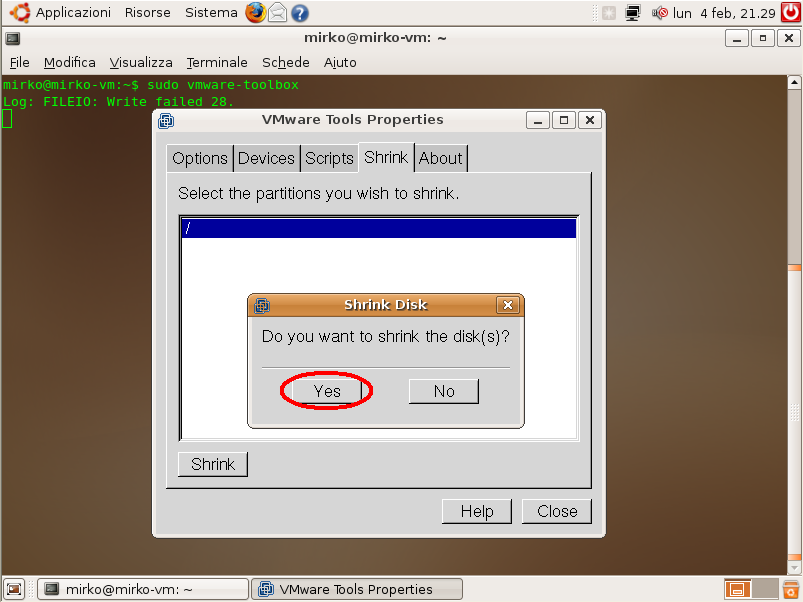Confirm shrink by clicking Yes
Screen dimensions: 803x602
327,391
